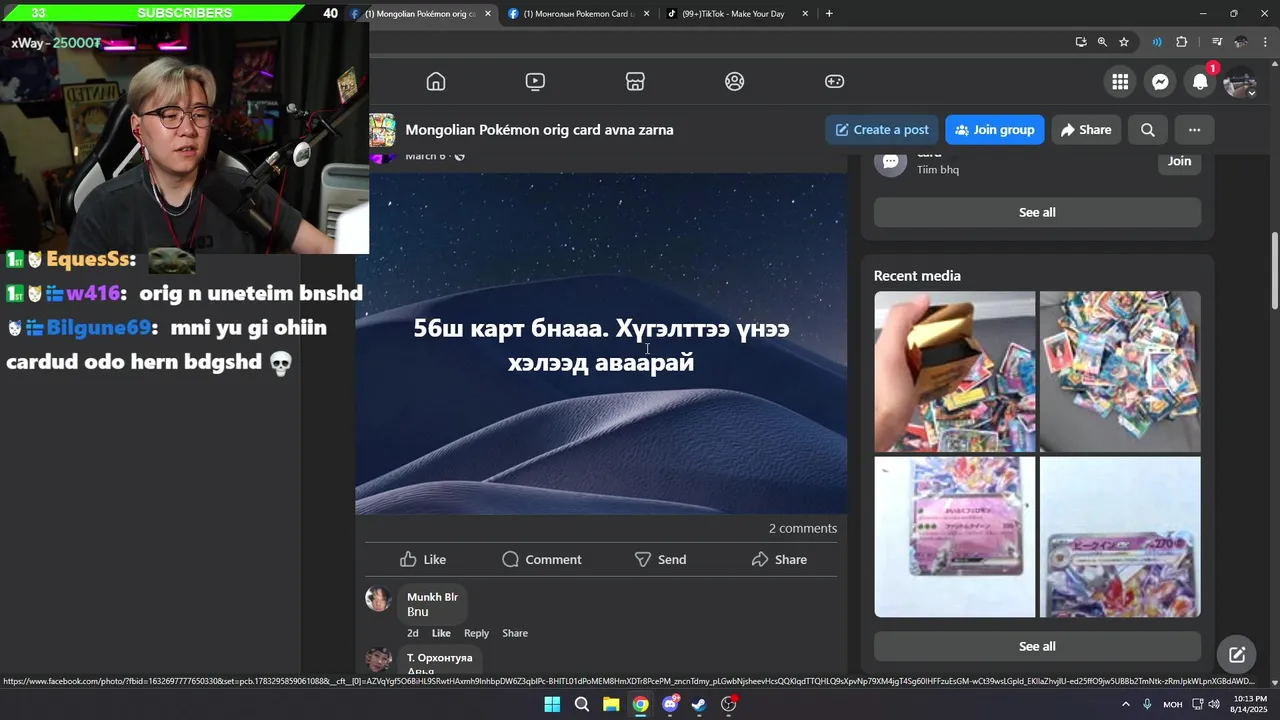Show hidden system tray icons chevron
The width and height of the screenshot is (1280, 720).
coord(1125,705)
